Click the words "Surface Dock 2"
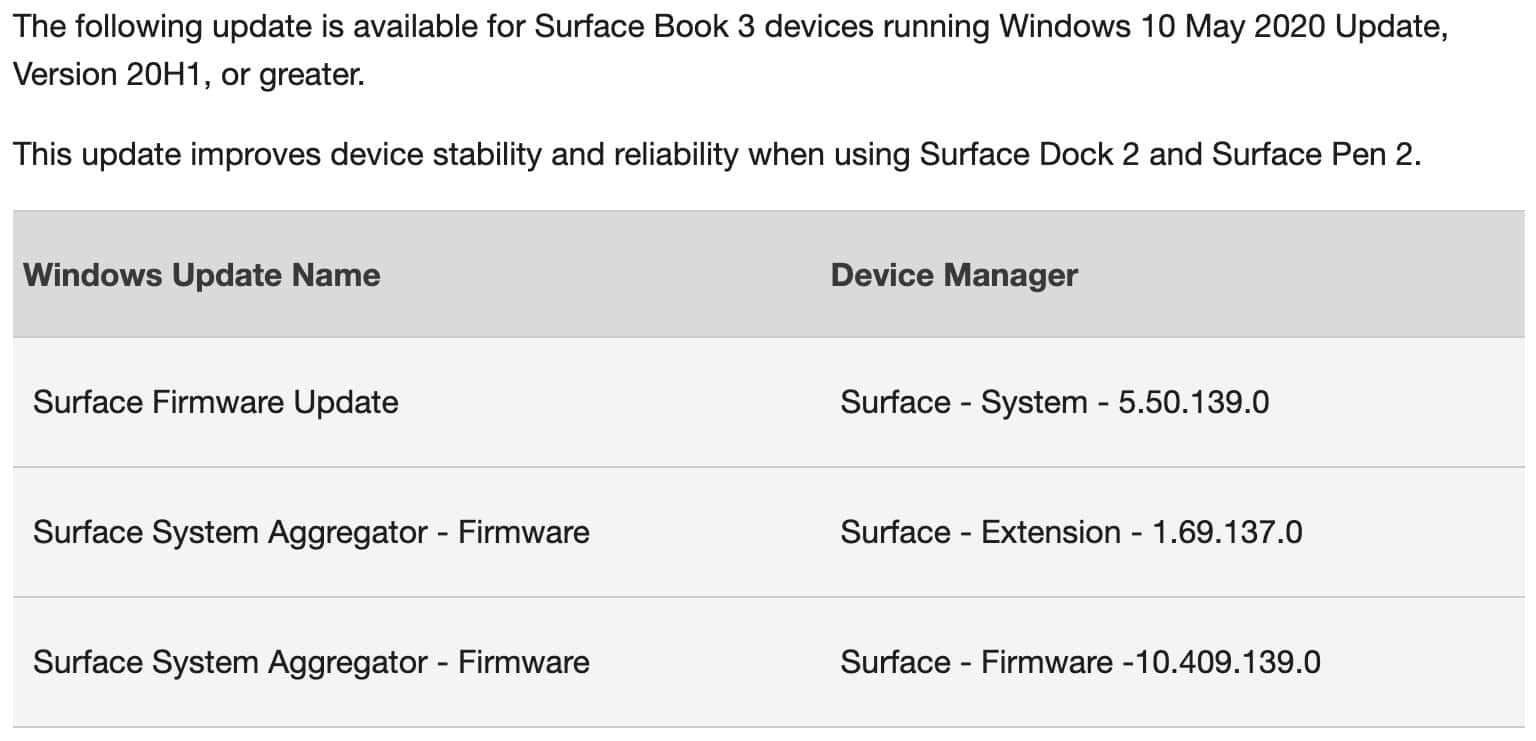The image size is (1536, 741). tap(1029, 155)
